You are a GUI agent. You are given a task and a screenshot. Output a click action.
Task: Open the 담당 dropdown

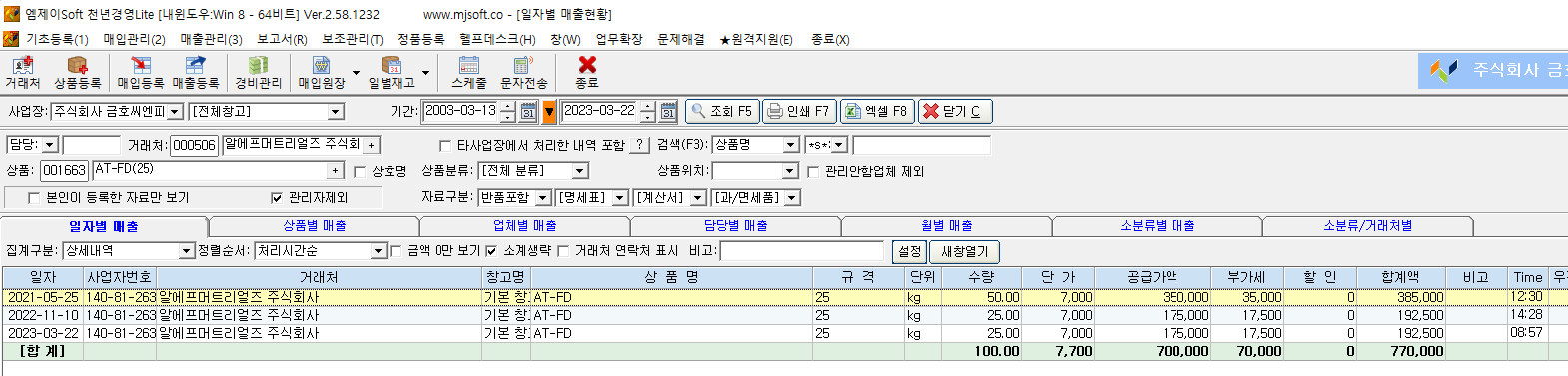(50, 145)
